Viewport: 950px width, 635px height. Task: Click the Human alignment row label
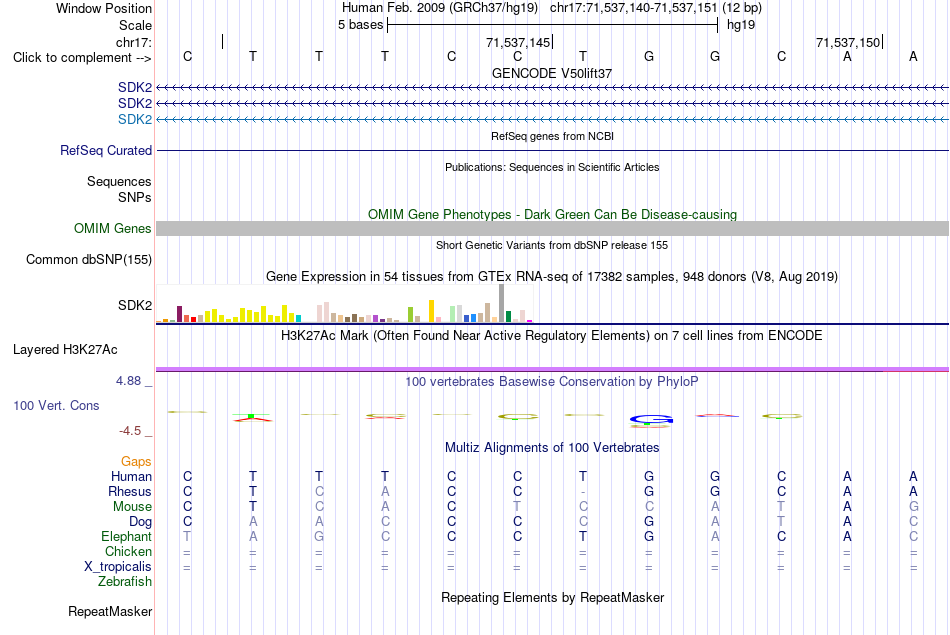point(131,477)
